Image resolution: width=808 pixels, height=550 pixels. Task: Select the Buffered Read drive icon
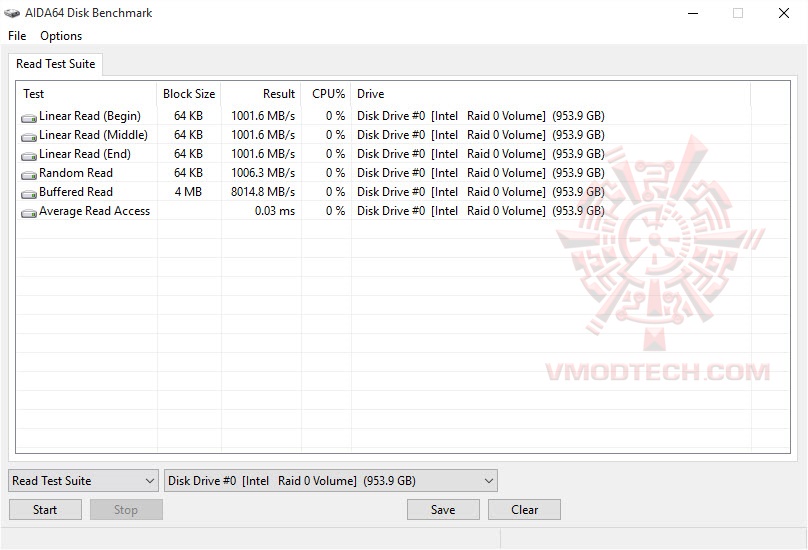28,194
